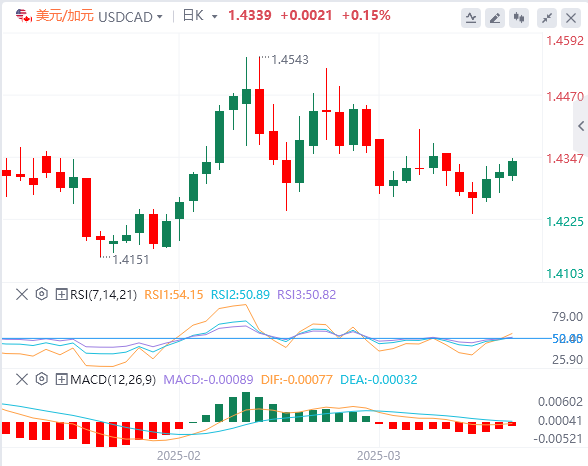Screen dimensions: 588x466
Task: Open RSI indicator settings hexagon icon
Action: tap(42, 294)
